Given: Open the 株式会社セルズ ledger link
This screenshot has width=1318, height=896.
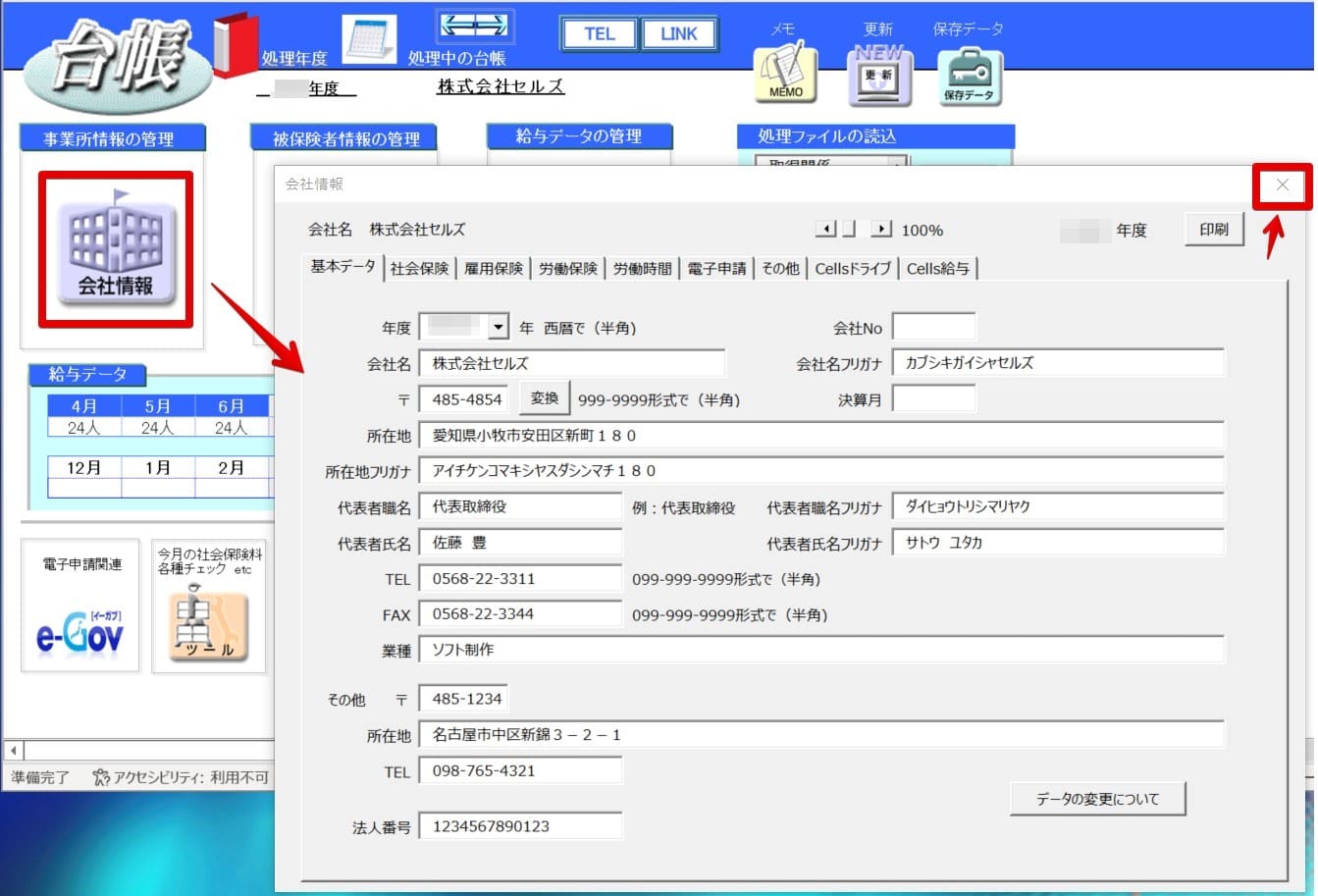Looking at the screenshot, I should click(x=501, y=86).
